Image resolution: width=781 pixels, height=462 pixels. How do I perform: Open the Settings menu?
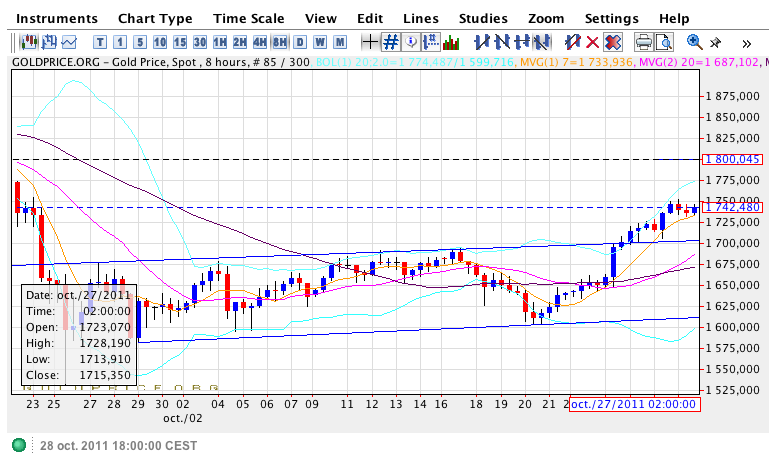click(x=612, y=18)
